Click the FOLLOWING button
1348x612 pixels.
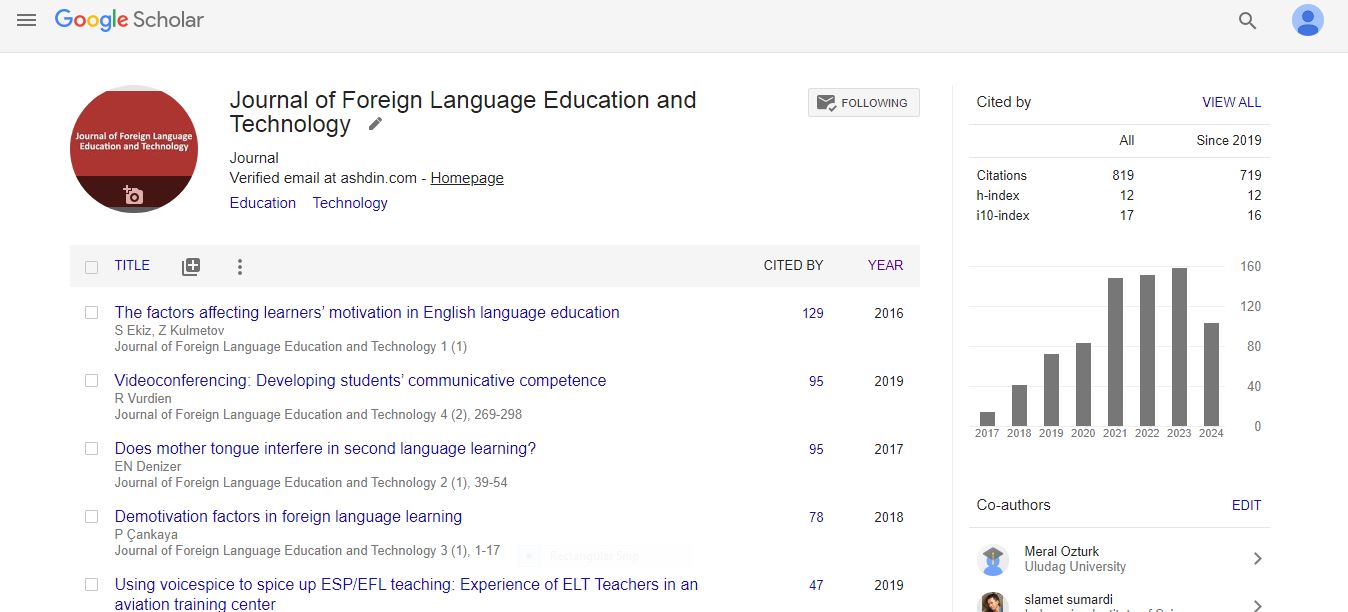tap(863, 103)
